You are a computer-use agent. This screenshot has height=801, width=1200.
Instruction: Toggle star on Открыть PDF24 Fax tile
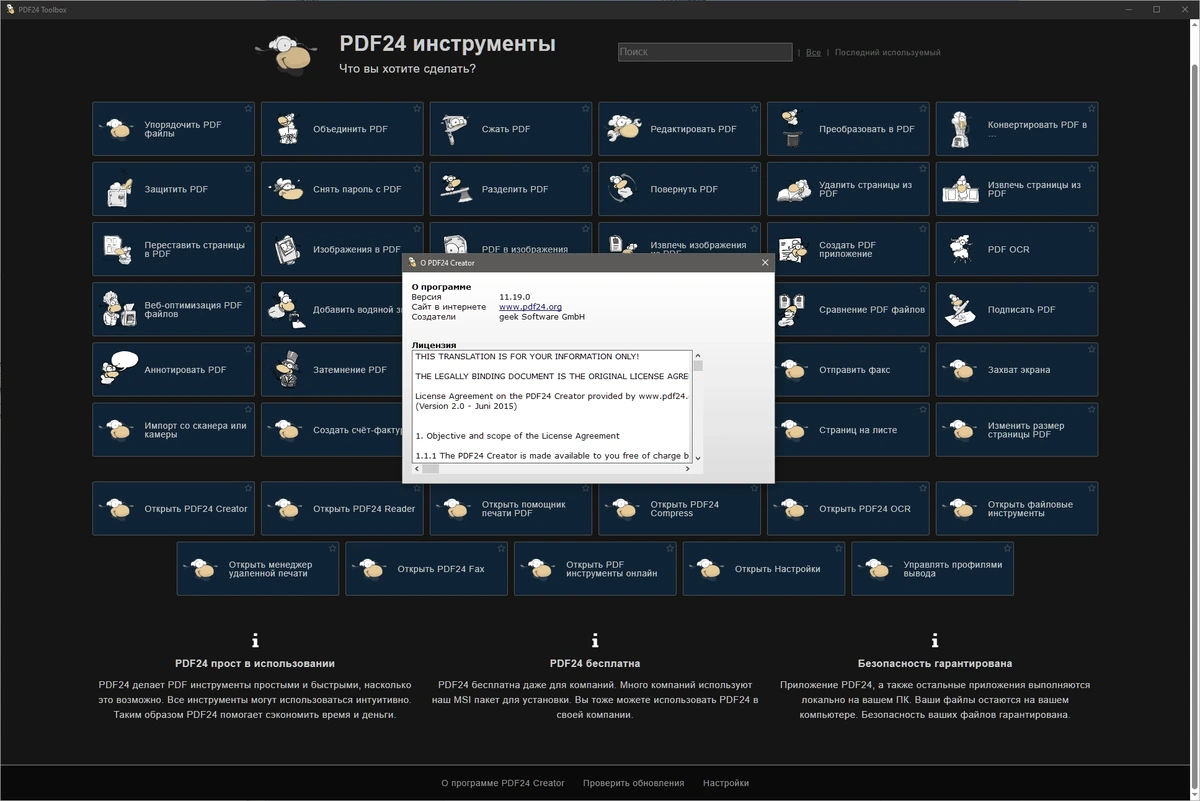(501, 548)
